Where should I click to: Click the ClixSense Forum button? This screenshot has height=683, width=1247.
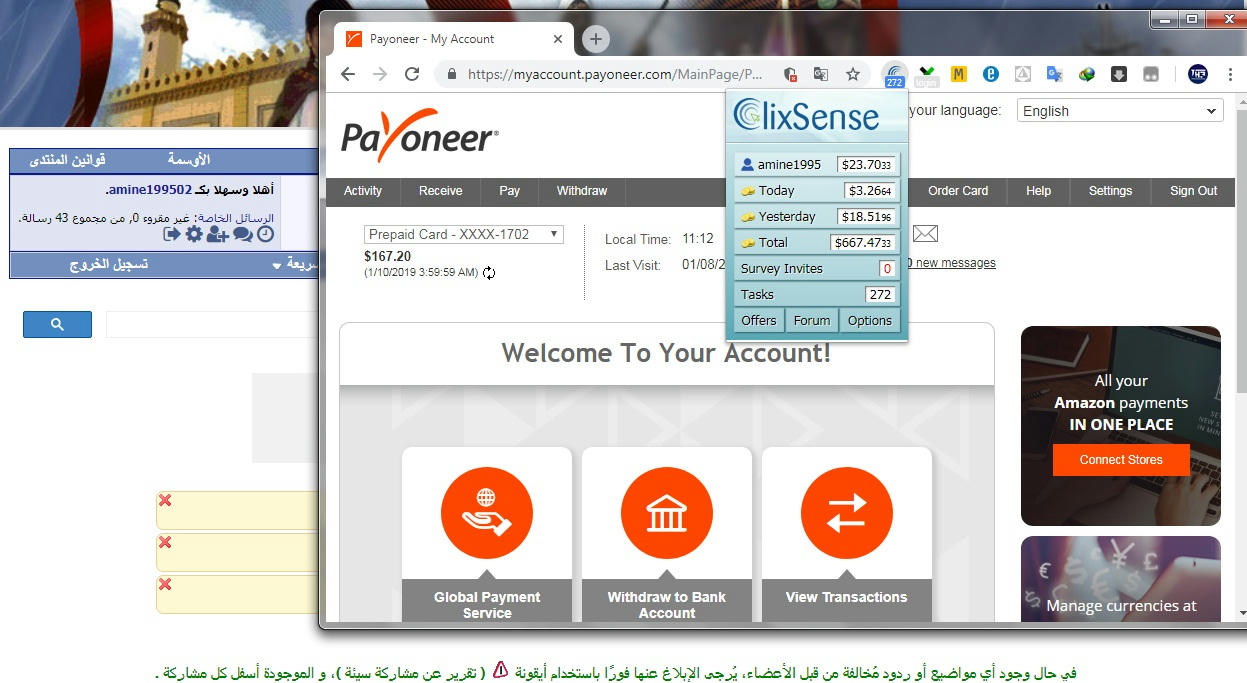[812, 320]
